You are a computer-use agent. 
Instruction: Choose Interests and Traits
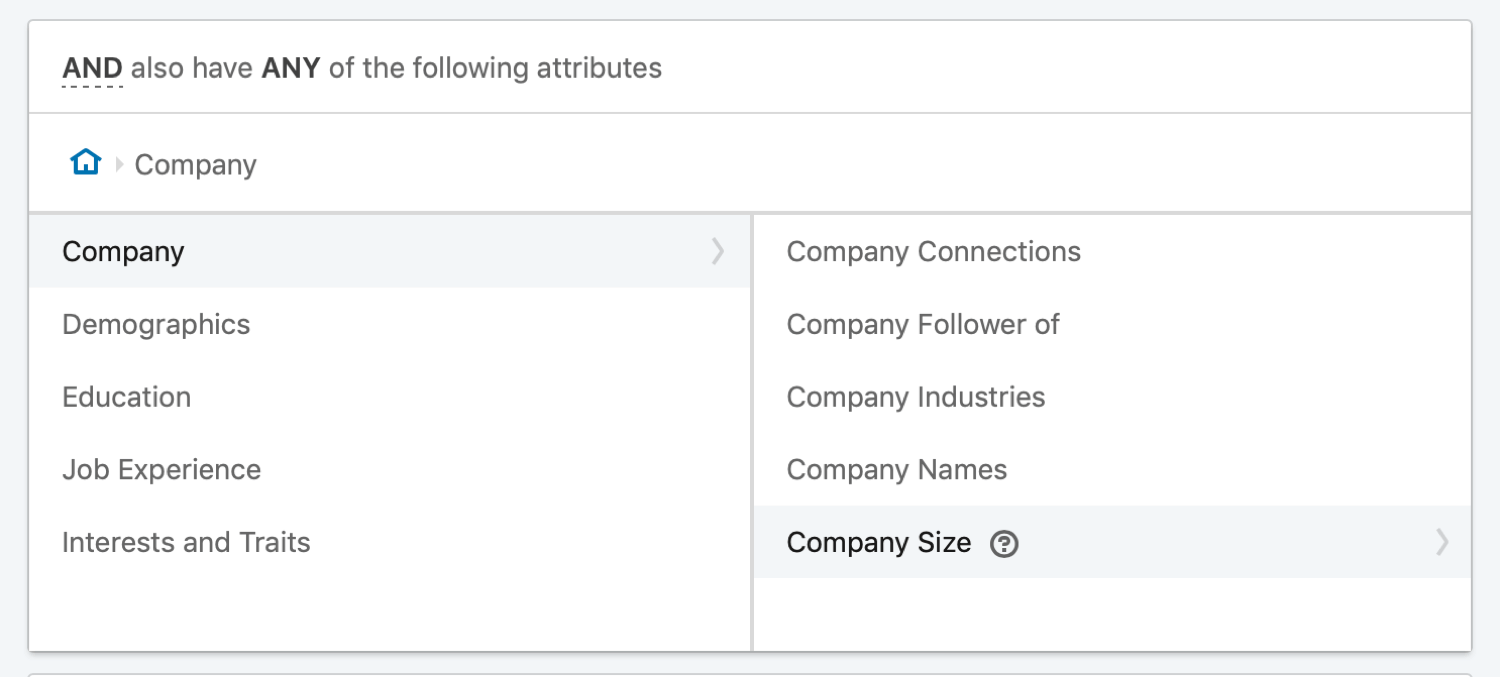point(186,542)
